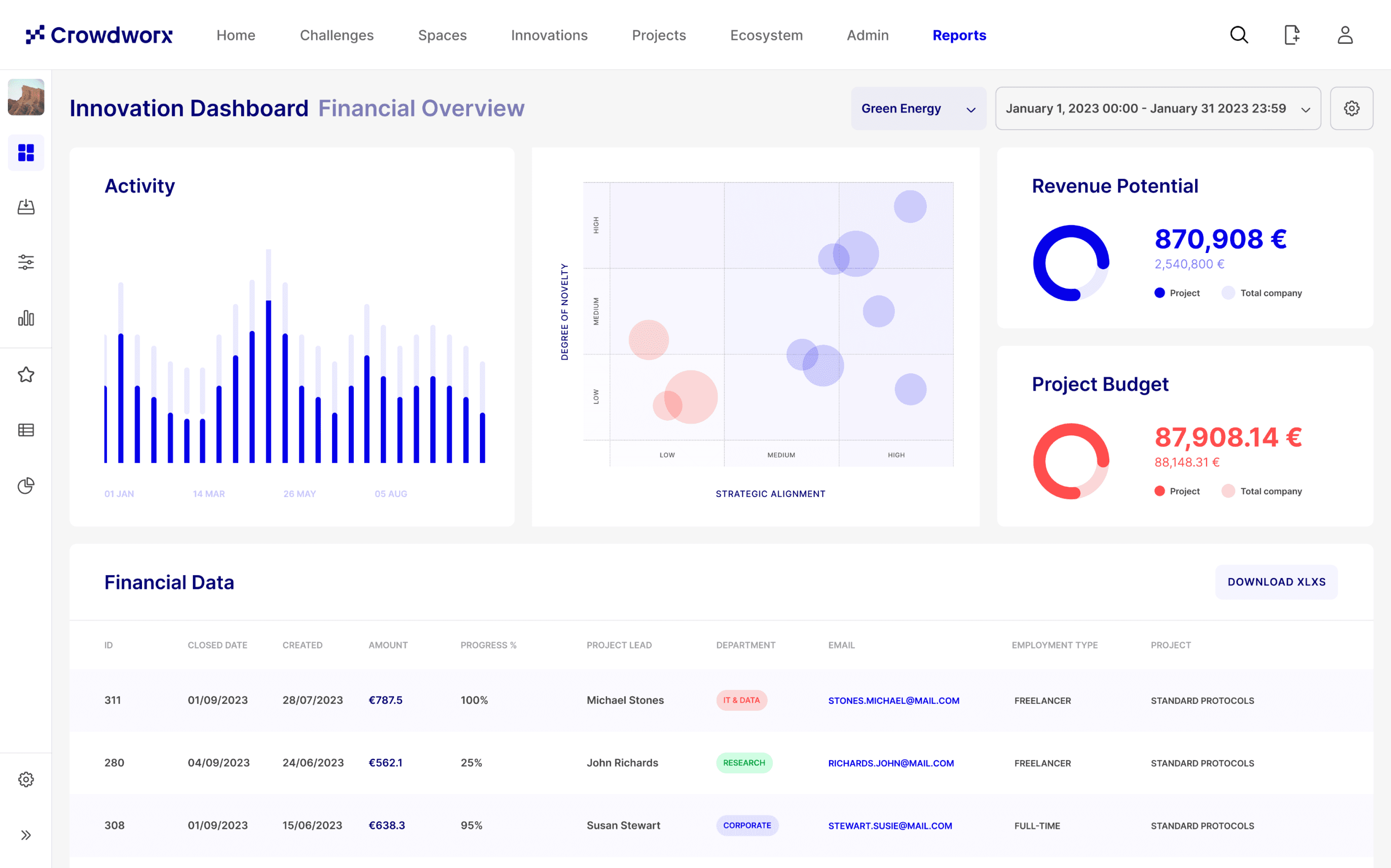Click the Download XLXS button
1391x868 pixels.
(x=1276, y=582)
